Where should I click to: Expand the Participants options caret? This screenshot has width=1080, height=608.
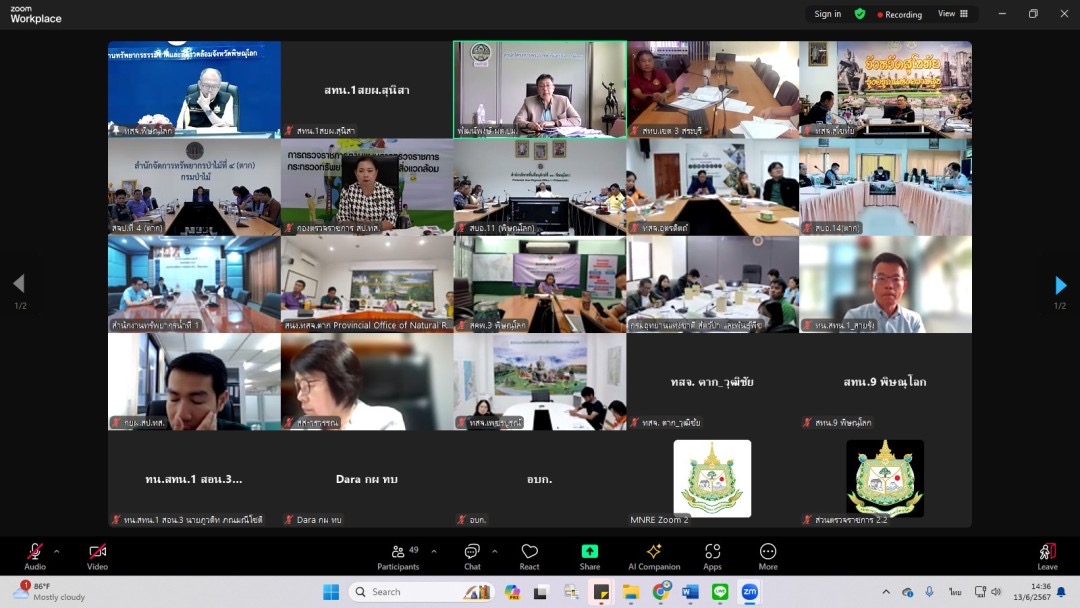[x=434, y=552]
